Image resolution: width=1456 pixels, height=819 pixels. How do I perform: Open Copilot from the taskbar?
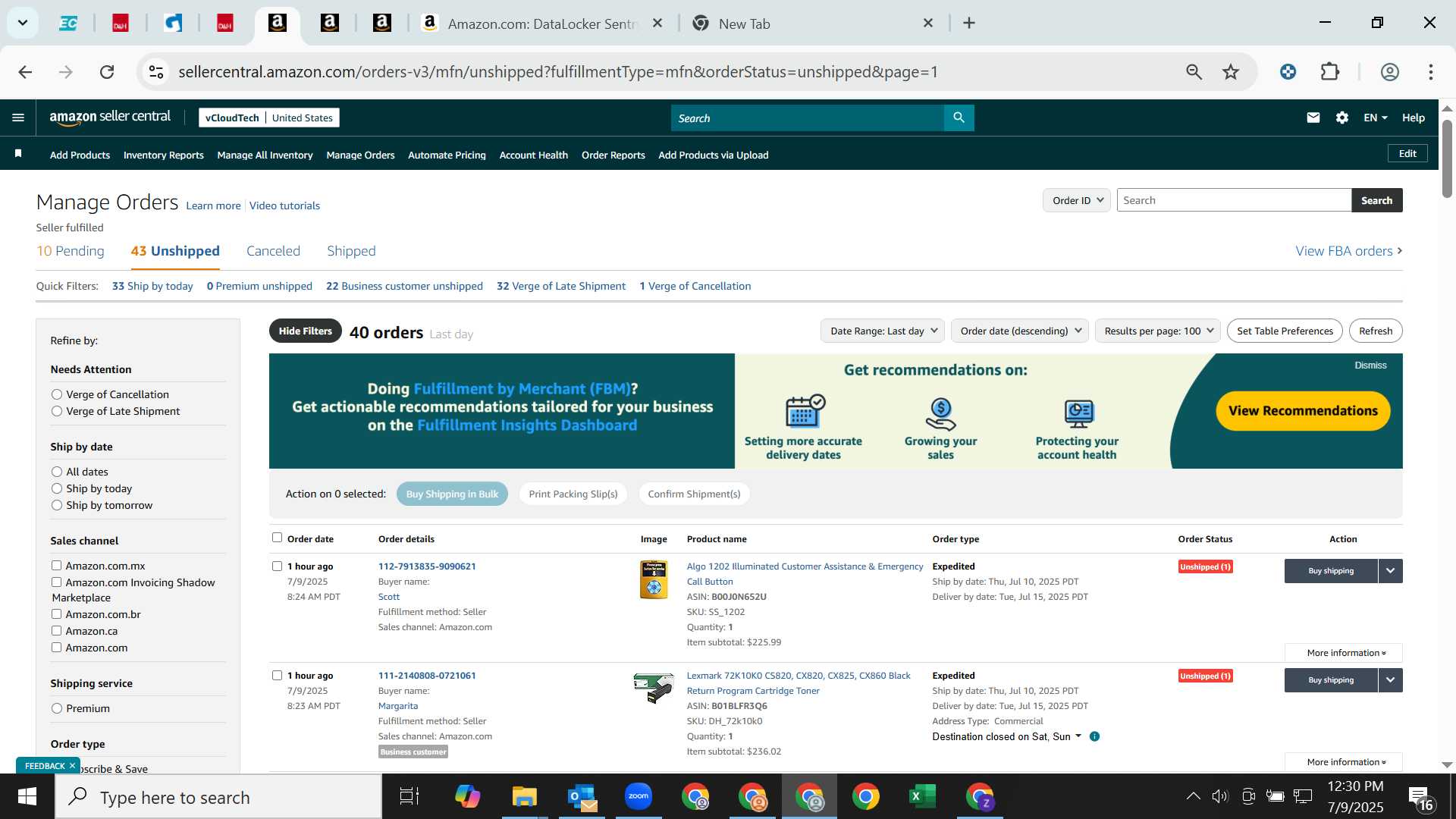467,796
